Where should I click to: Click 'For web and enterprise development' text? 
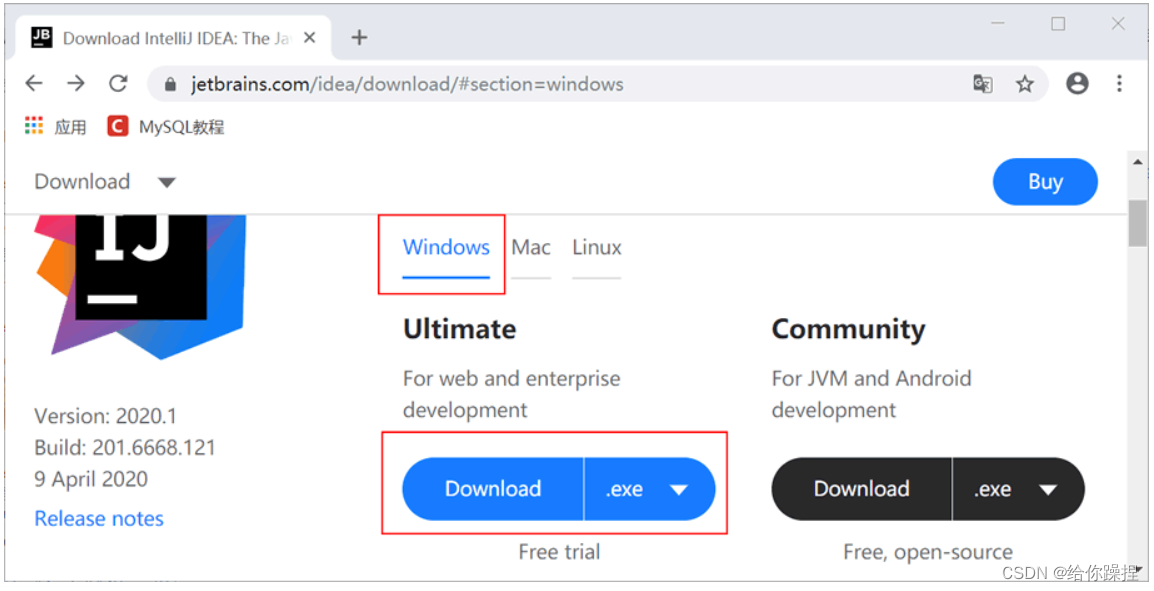pyautogui.click(x=511, y=394)
